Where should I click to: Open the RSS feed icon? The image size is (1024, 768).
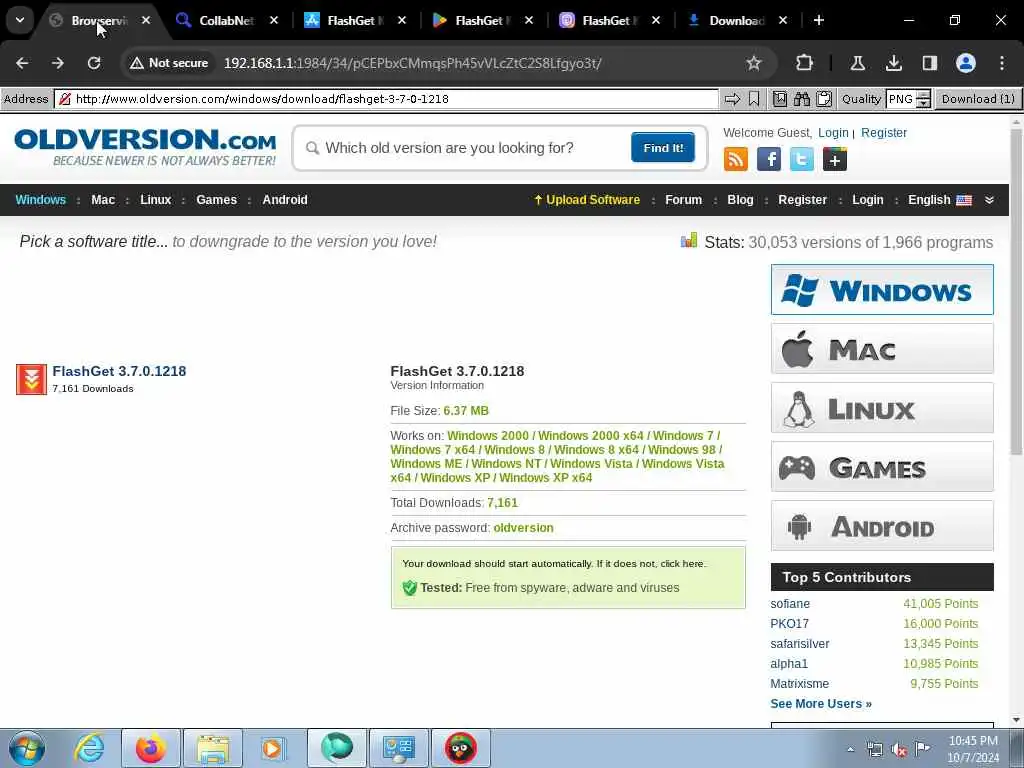pos(735,159)
